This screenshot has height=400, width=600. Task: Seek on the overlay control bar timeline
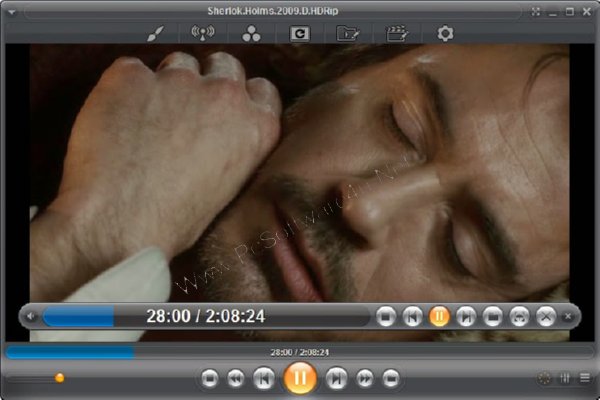pos(206,317)
